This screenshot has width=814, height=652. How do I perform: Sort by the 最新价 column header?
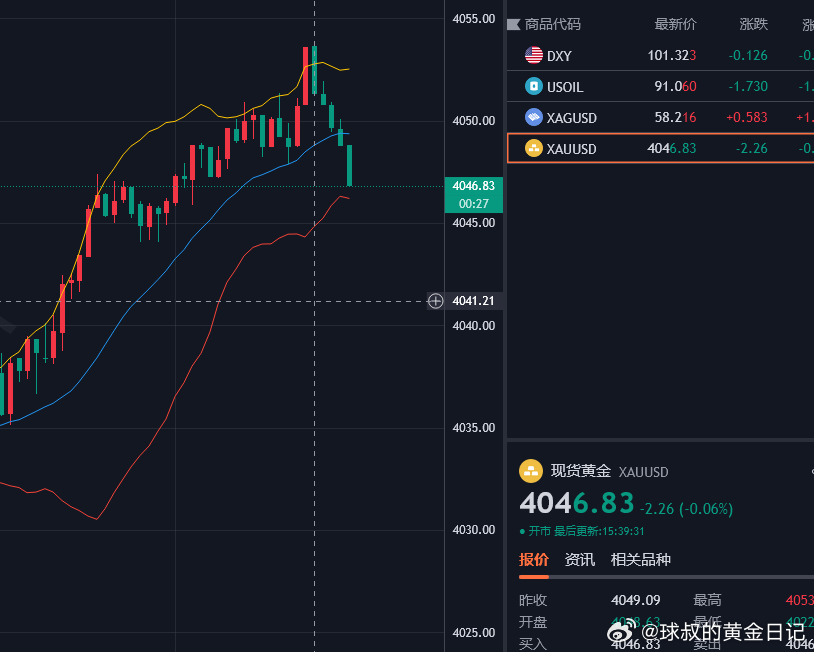click(x=675, y=24)
